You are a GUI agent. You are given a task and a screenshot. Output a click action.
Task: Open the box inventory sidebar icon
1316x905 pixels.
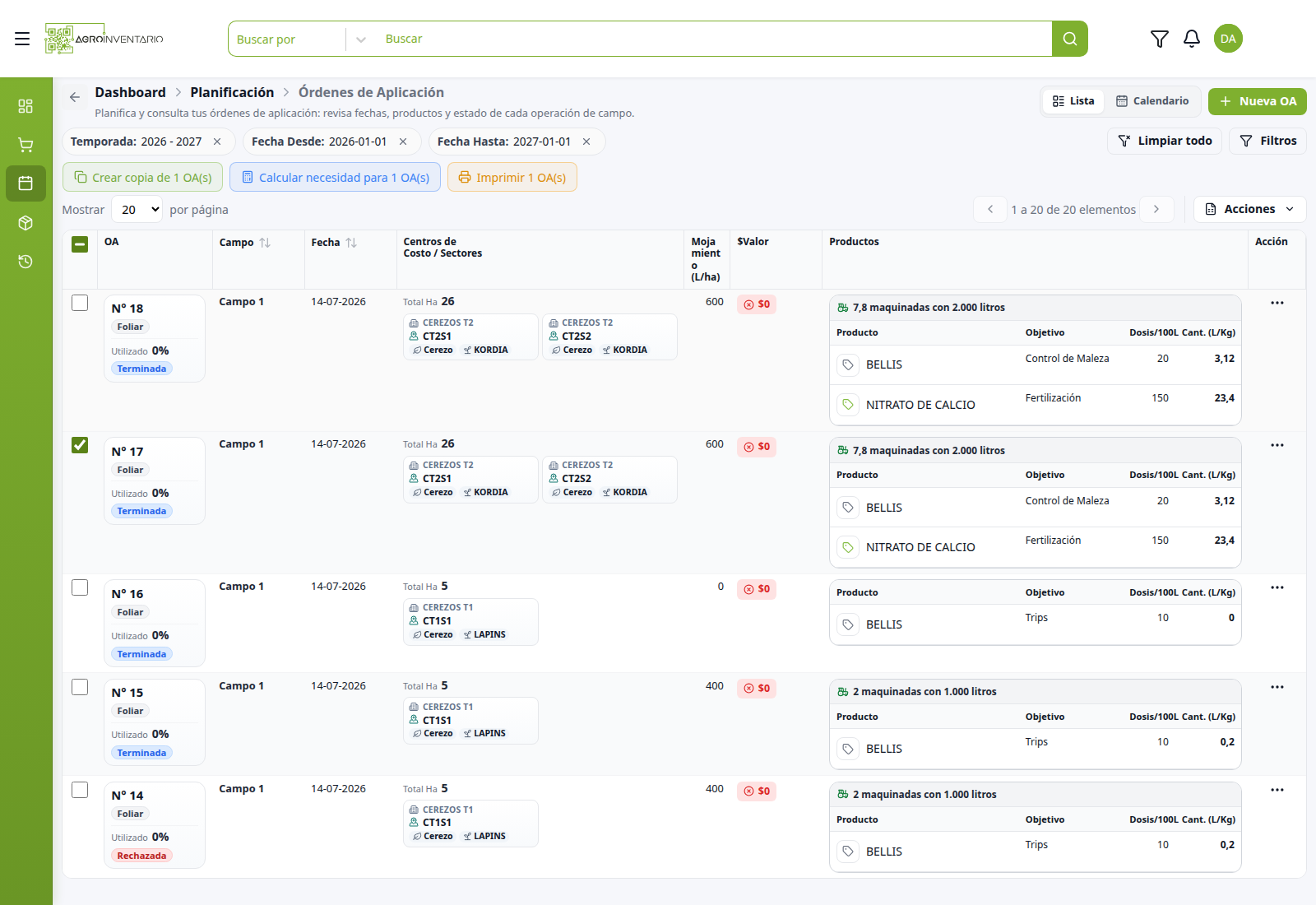click(x=25, y=223)
